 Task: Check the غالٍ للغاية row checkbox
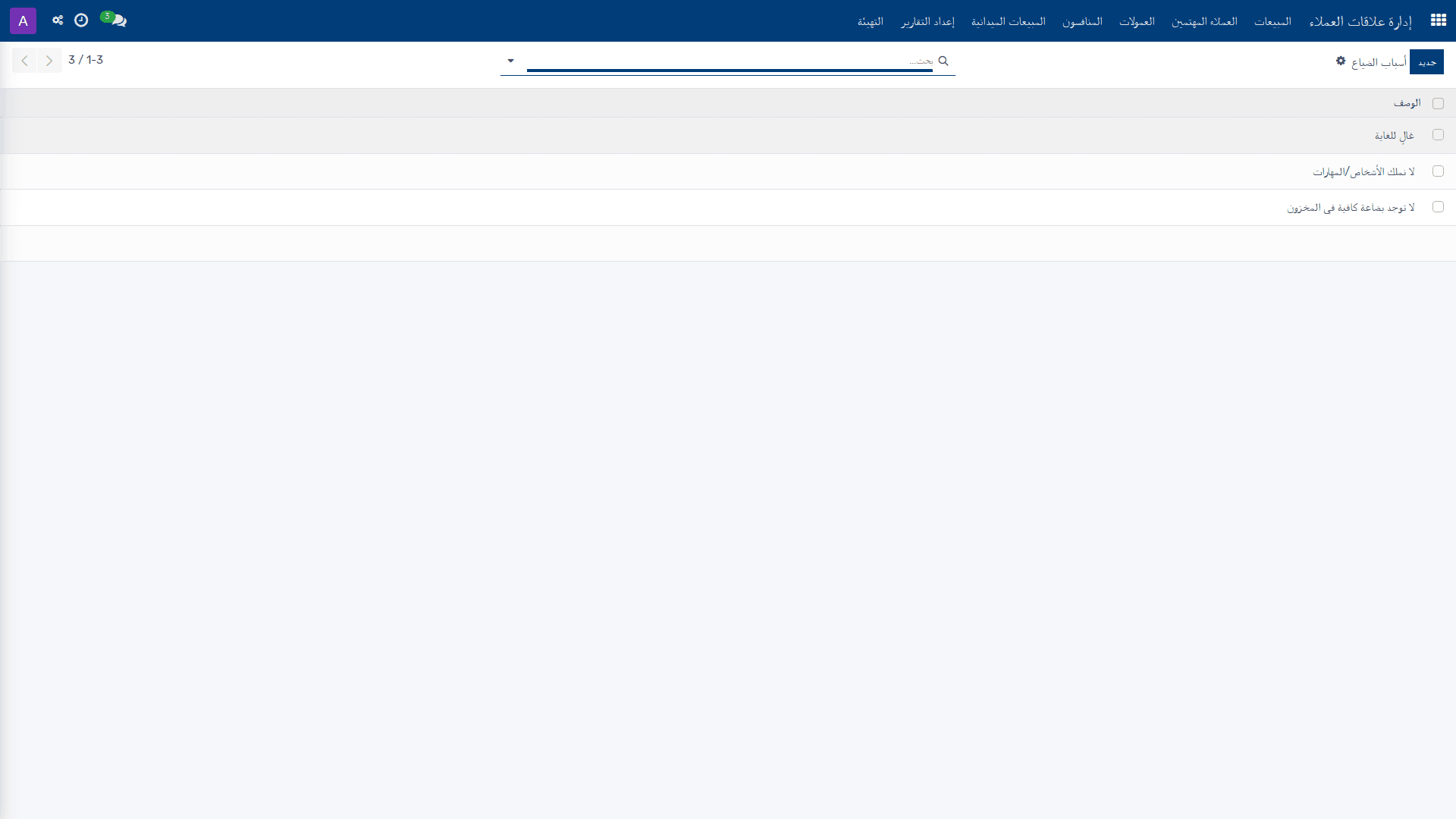(1438, 135)
